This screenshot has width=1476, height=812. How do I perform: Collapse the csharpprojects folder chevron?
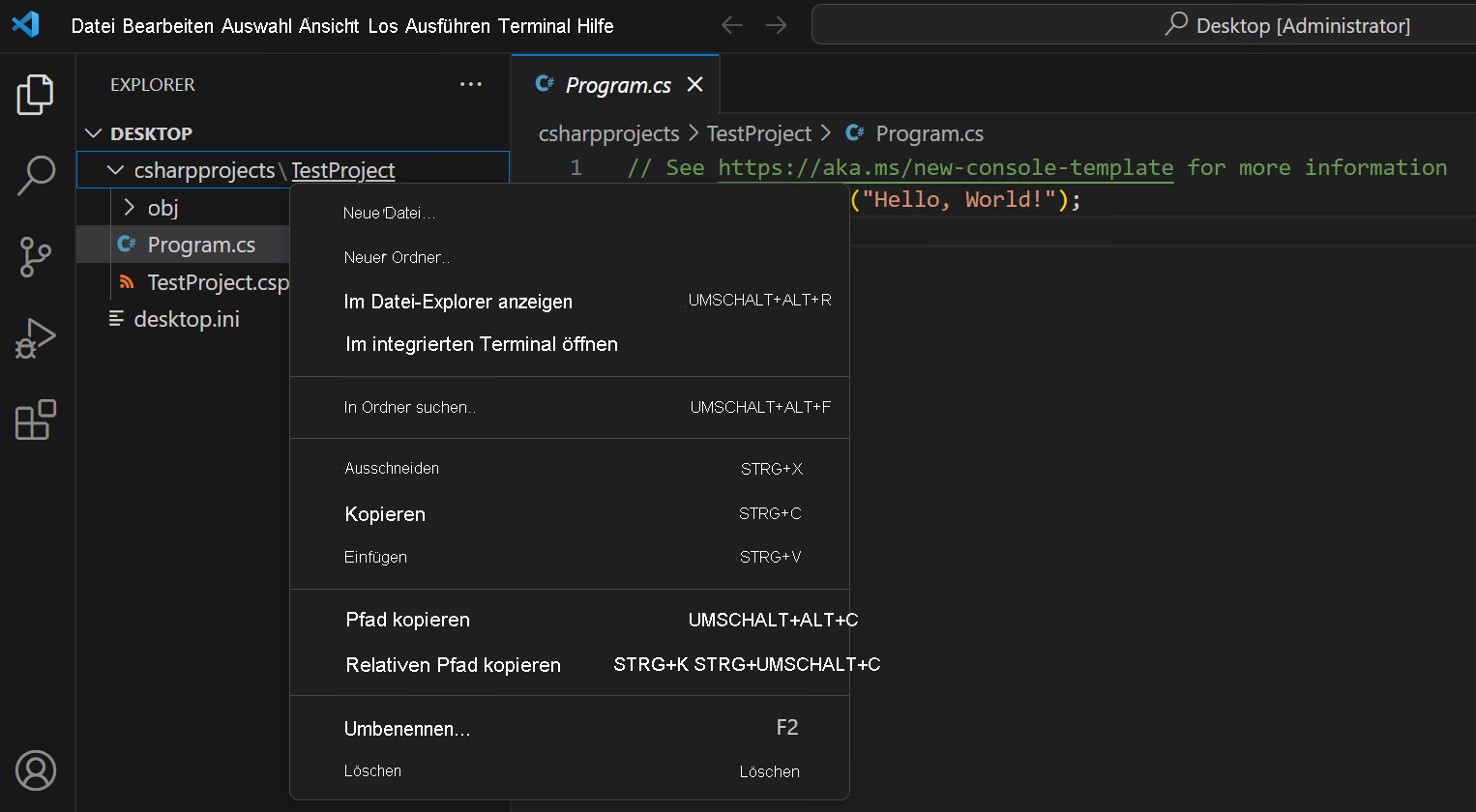(x=115, y=170)
